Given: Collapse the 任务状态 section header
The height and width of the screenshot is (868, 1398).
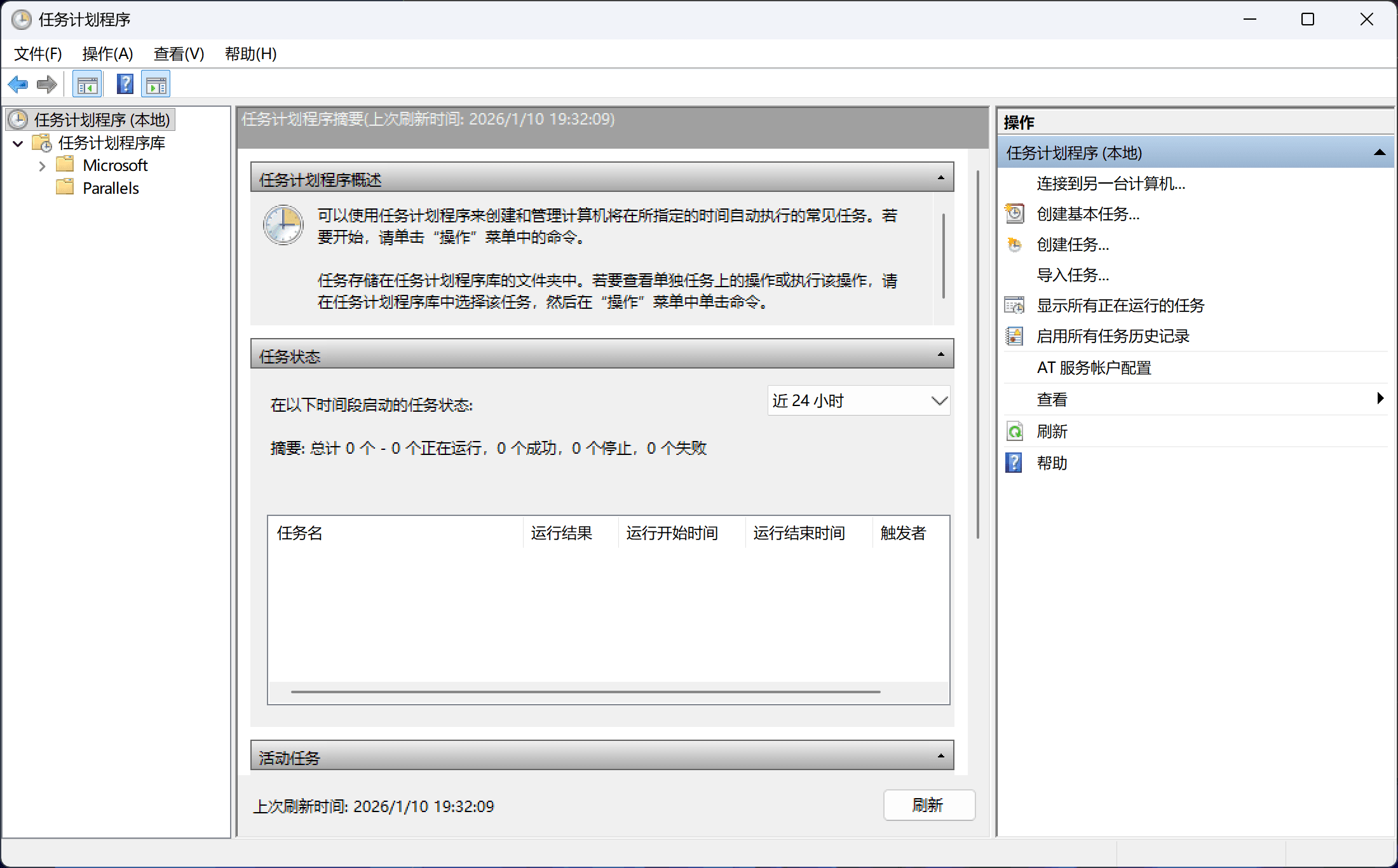Looking at the screenshot, I should 940,355.
